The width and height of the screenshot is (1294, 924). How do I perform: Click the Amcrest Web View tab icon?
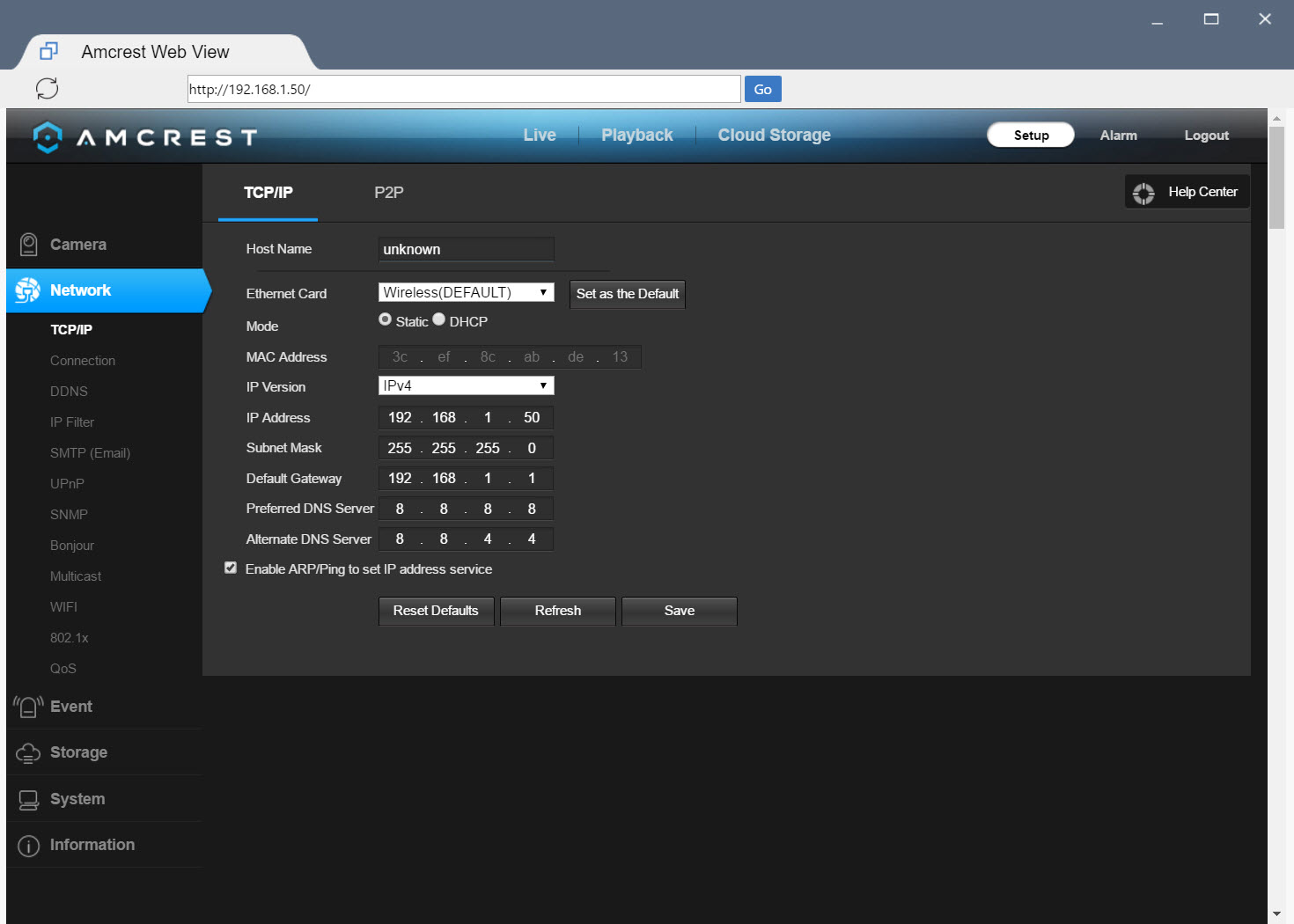[49, 52]
